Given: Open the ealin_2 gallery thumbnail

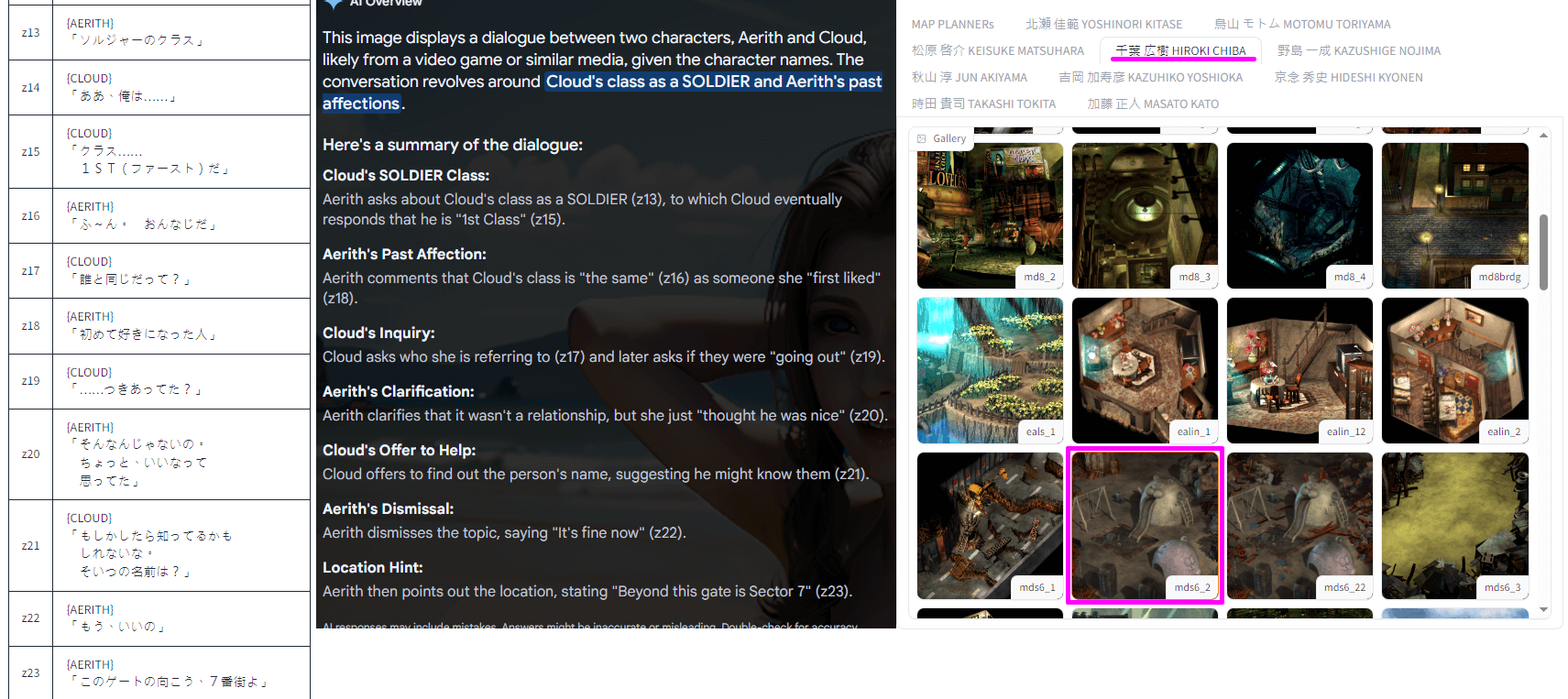Looking at the screenshot, I should pyautogui.click(x=1455, y=370).
